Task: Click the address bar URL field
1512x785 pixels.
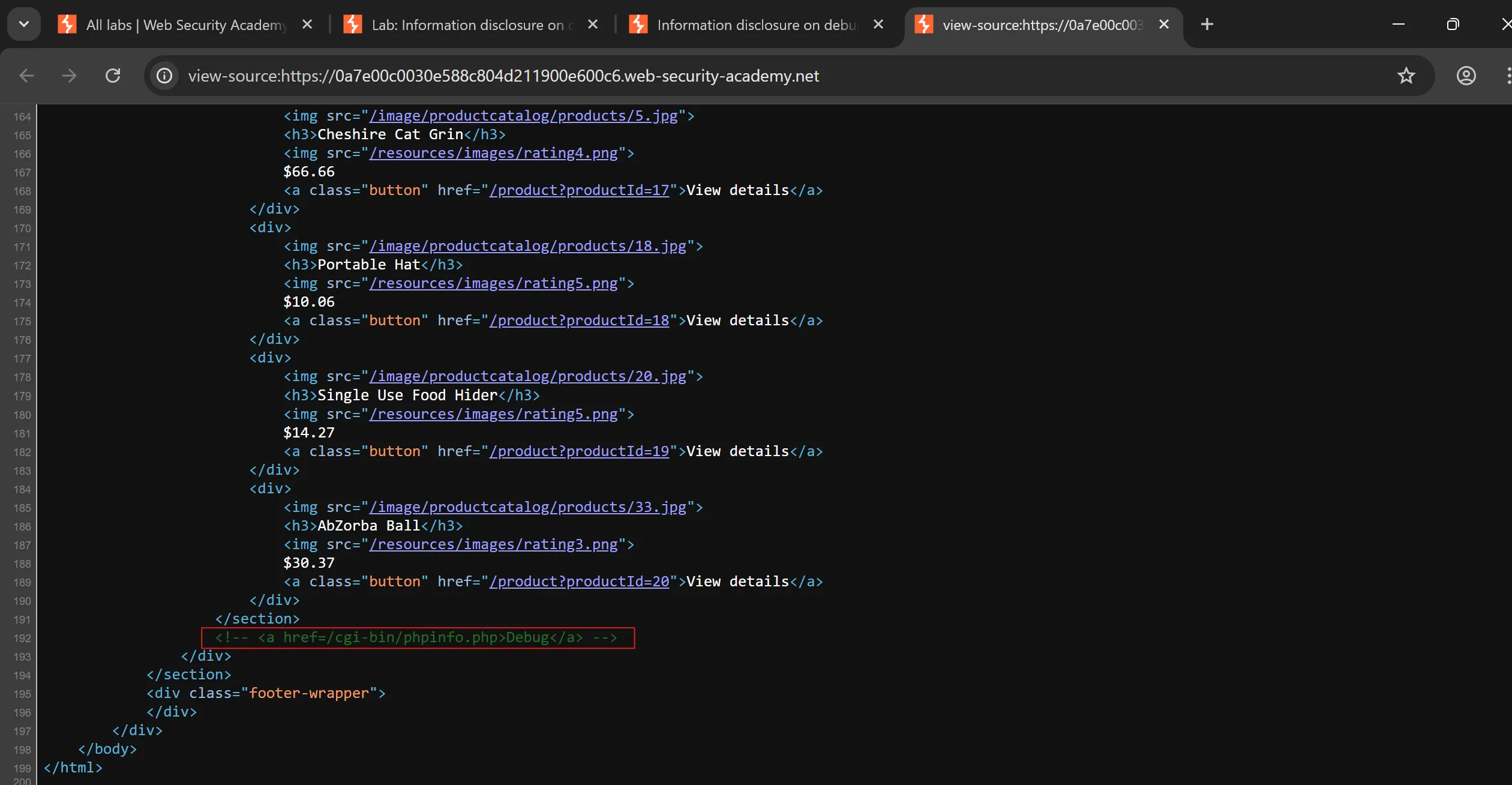Action: tap(503, 76)
